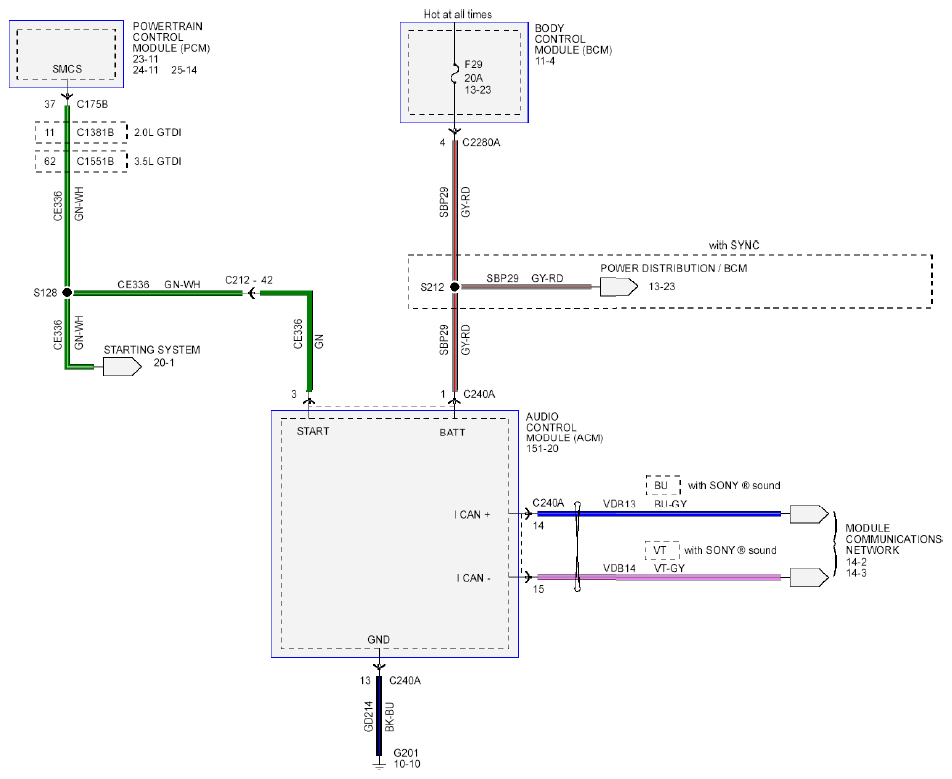Click the Module Communications Network label
Screen dimensions: 952x779
coord(891,539)
